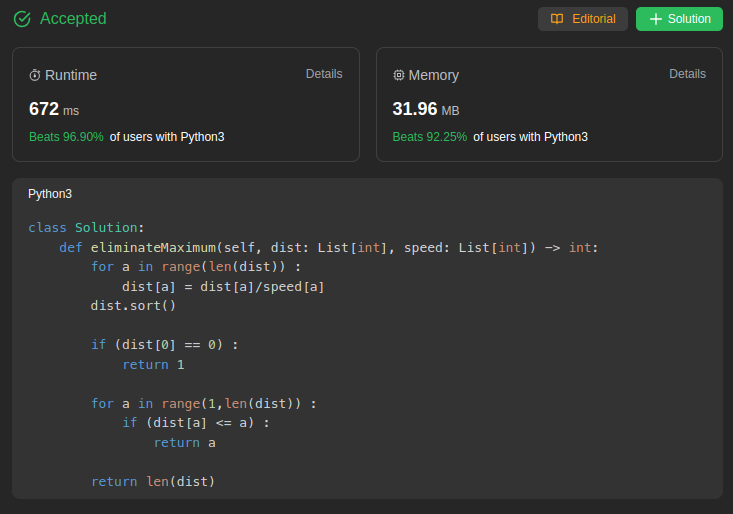
Task: Click the chip icon beside Memory
Action: (x=399, y=75)
